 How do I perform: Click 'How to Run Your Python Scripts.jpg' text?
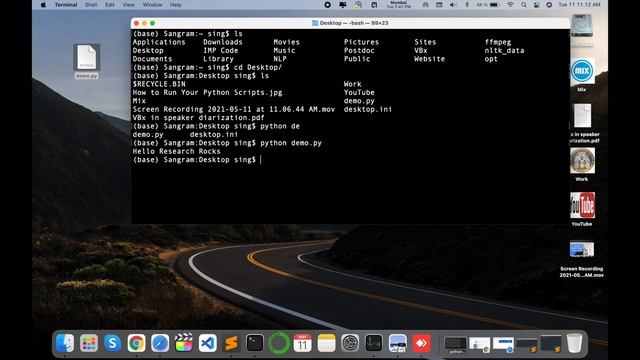pos(207,93)
